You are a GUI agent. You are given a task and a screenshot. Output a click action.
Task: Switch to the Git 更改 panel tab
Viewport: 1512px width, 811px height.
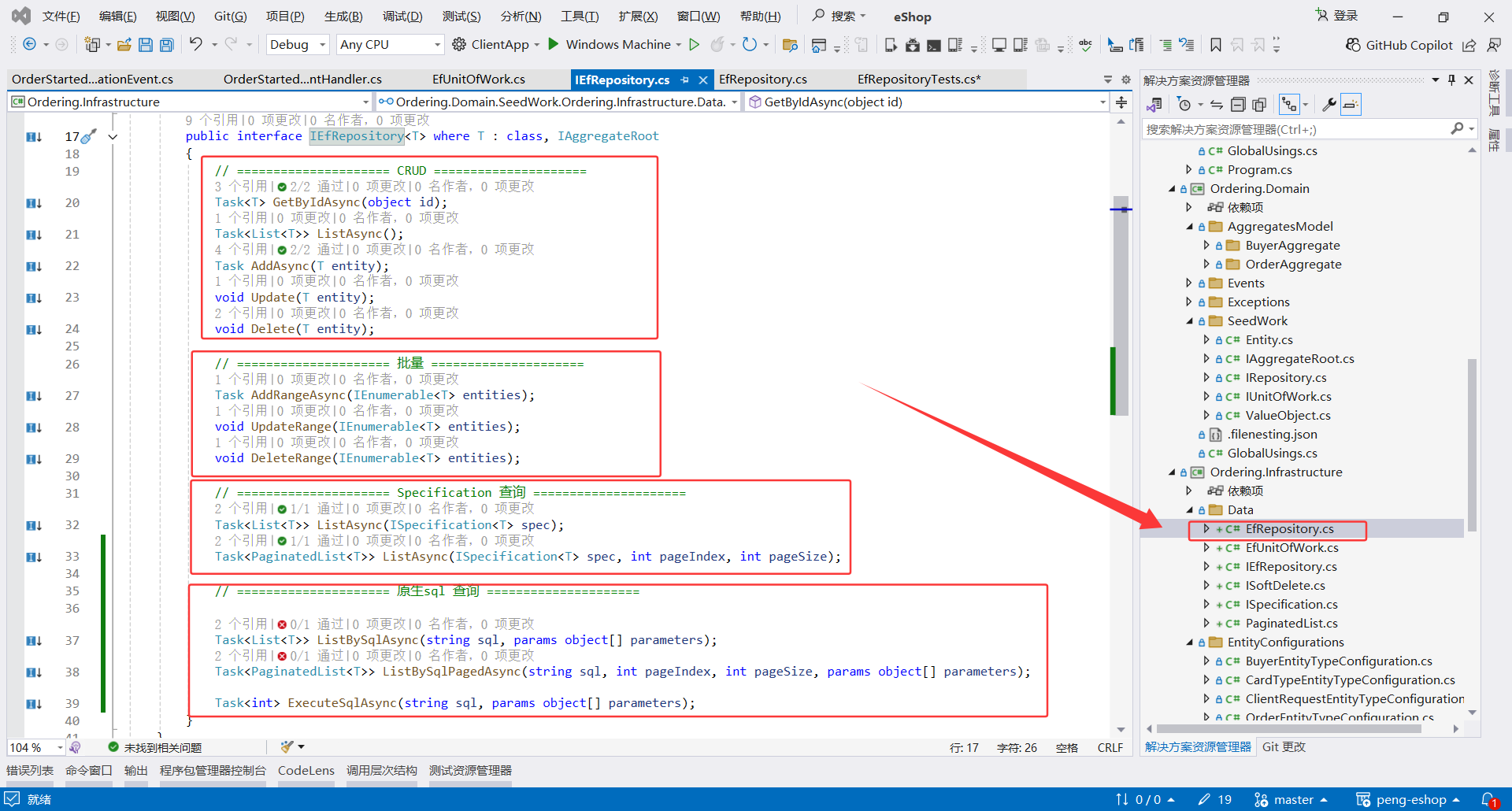point(1284,747)
